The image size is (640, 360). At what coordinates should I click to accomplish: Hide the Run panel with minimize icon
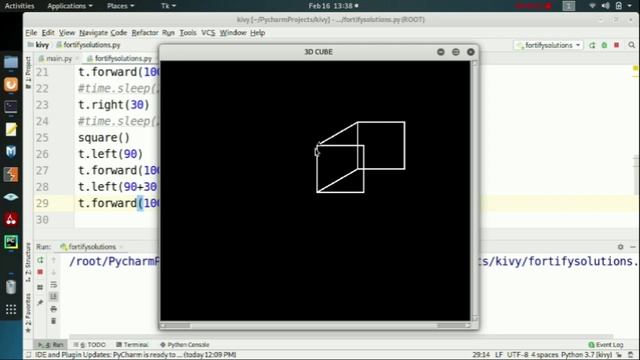click(x=633, y=247)
